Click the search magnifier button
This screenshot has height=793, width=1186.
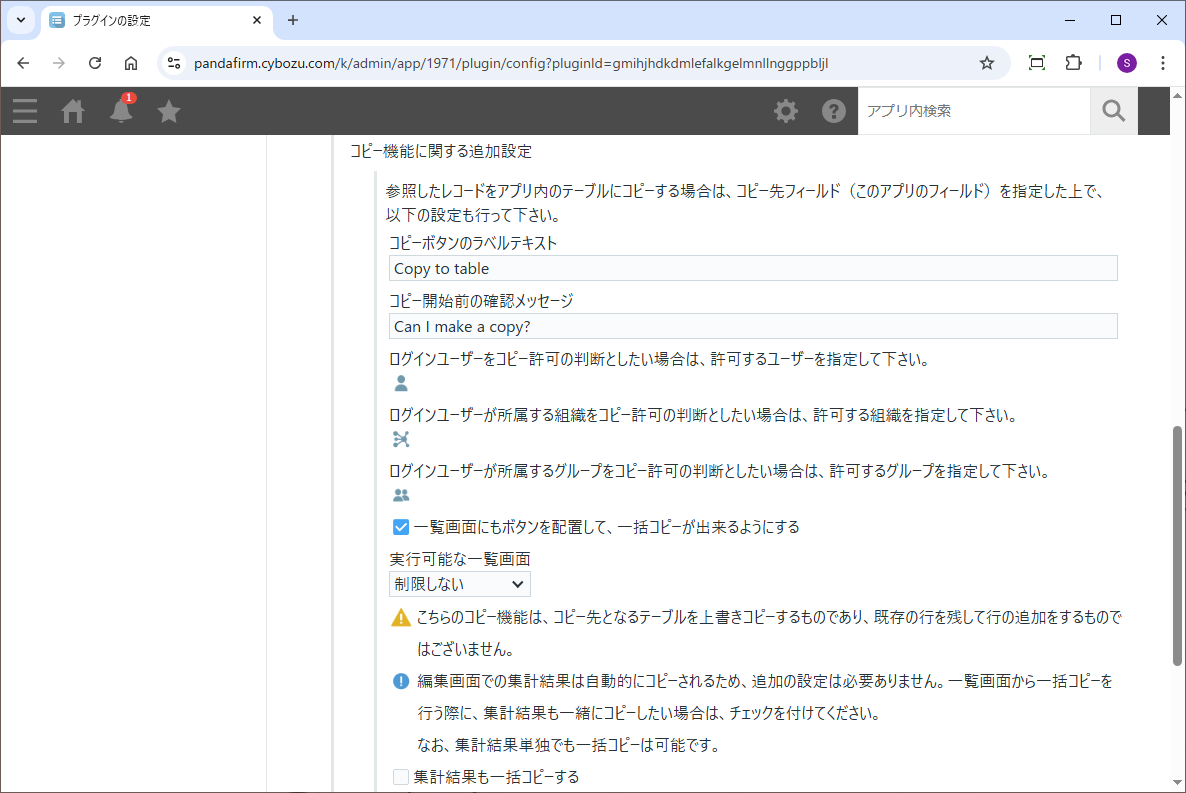[1113, 111]
